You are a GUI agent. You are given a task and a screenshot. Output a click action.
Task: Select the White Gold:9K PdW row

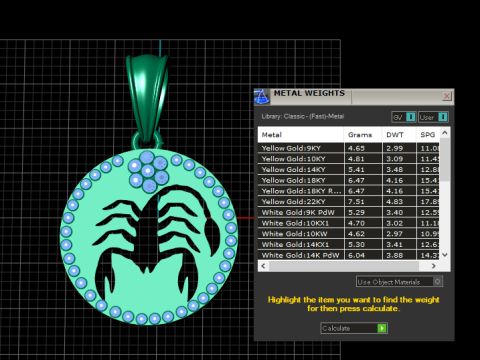349,212
